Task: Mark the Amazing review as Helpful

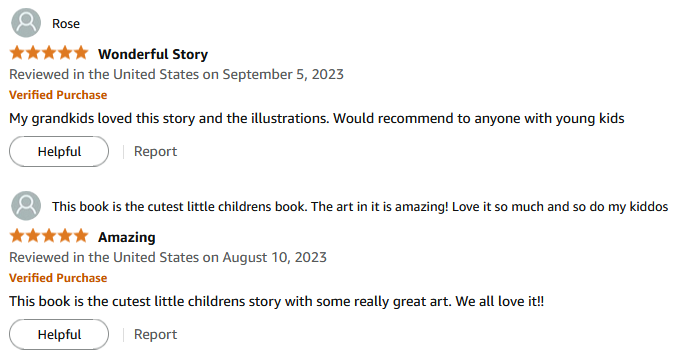Action: [x=59, y=335]
